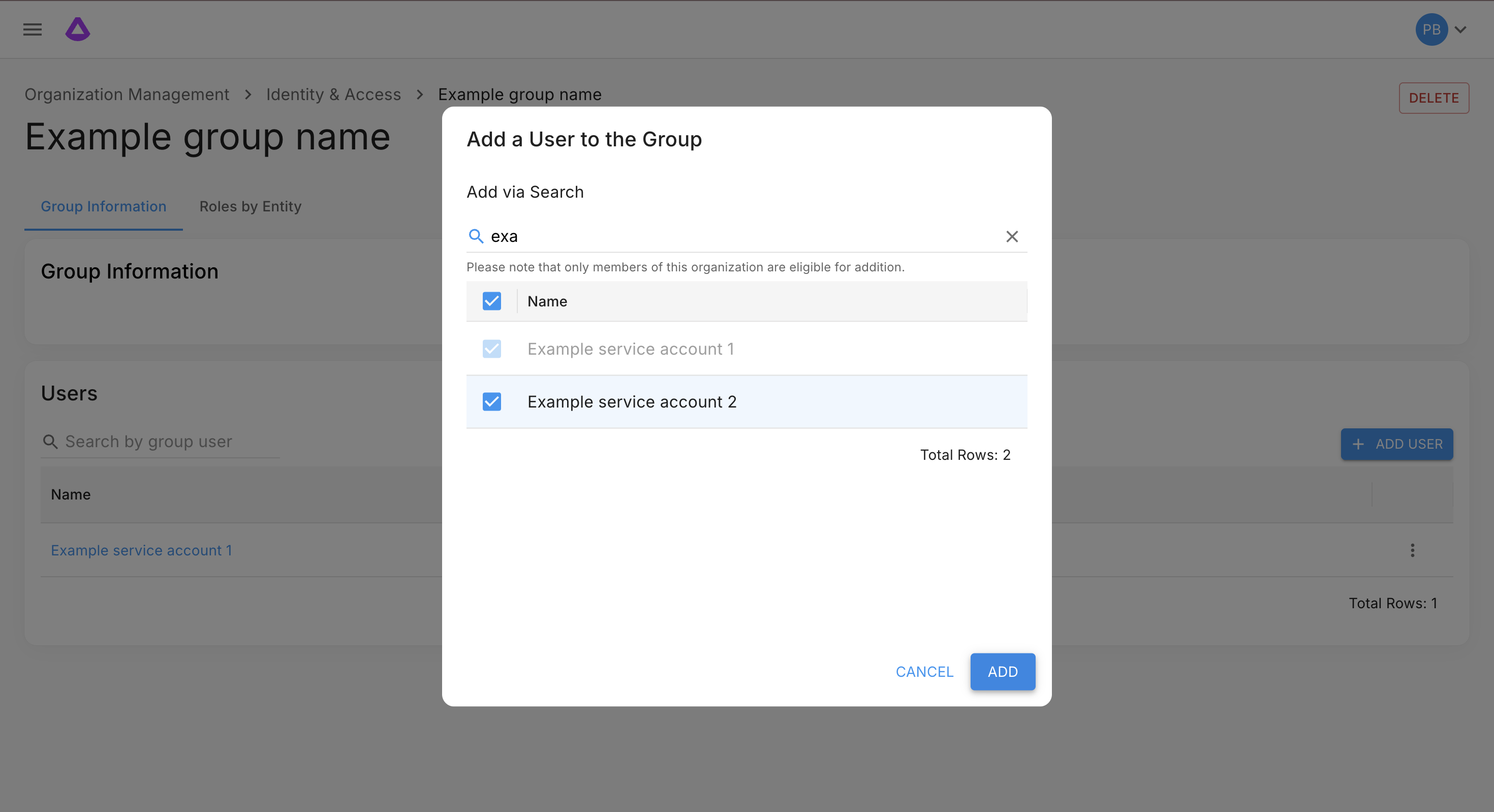Screen dimensions: 1494x812
Task: Click the purple triangle app logo
Action: point(78,29)
